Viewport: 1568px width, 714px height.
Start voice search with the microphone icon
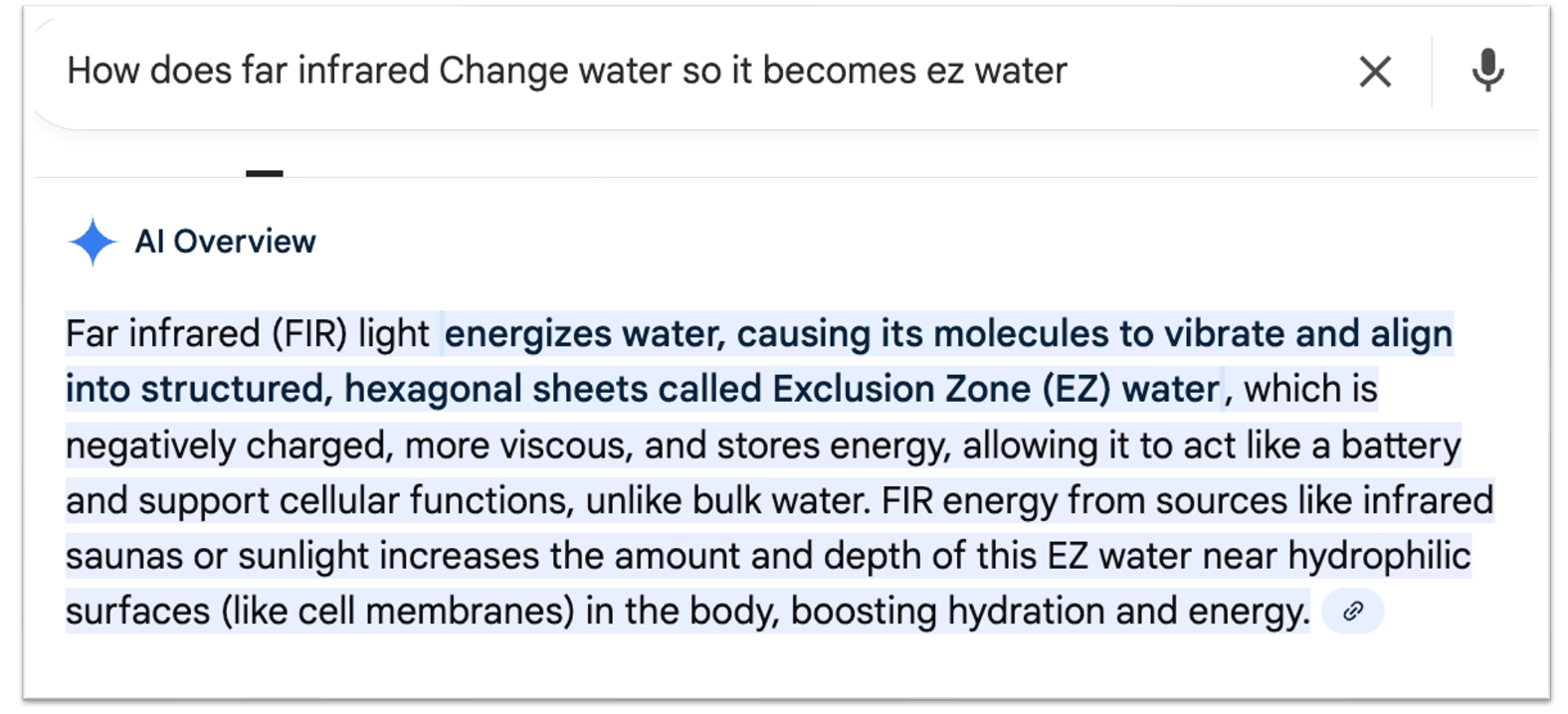1487,71
